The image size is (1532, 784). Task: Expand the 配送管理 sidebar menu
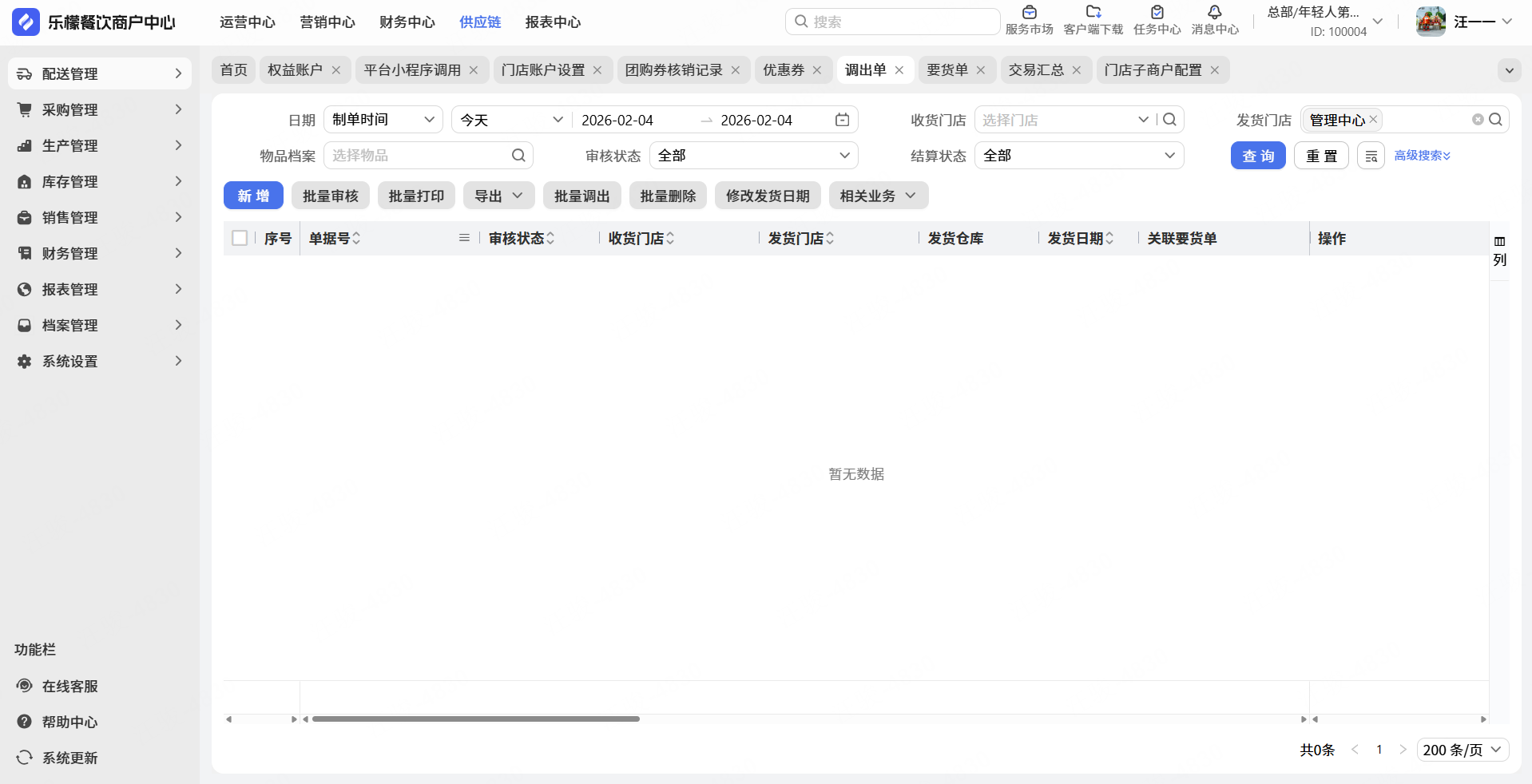point(100,73)
